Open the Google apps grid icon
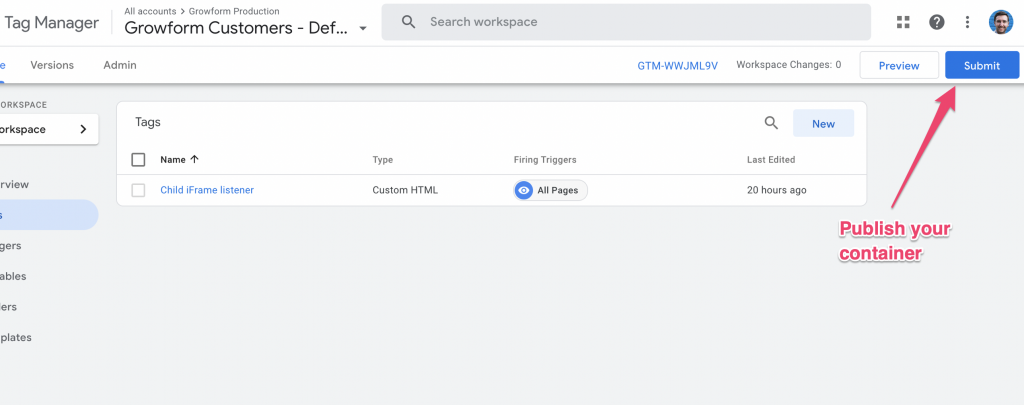1024x405 pixels. (x=903, y=22)
